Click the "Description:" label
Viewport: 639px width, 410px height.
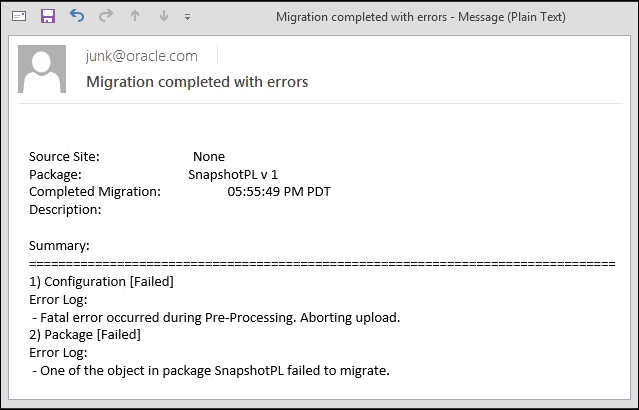click(65, 209)
